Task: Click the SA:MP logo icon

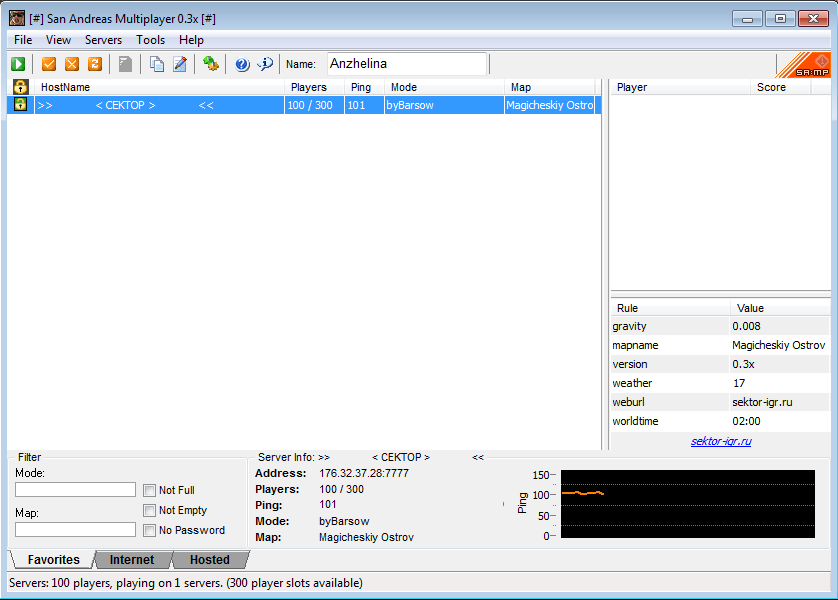Action: pos(803,65)
